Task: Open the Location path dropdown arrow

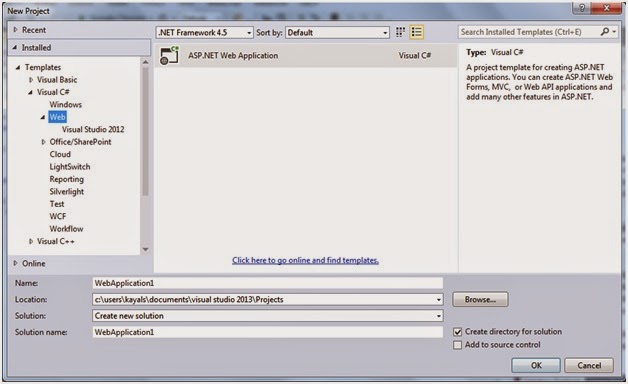Action: 439,300
